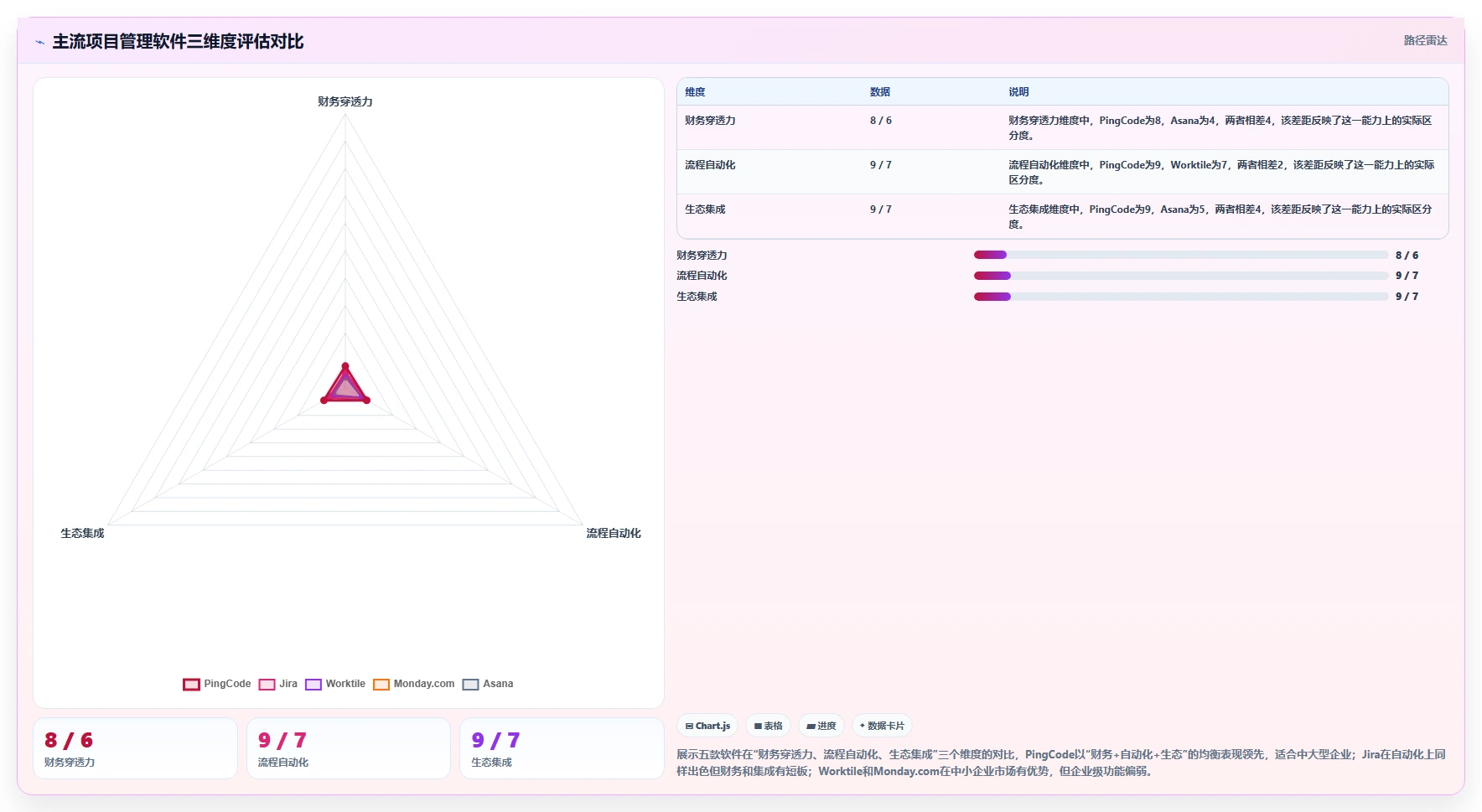
Task: Click the 财务穿透力 label beside its progress bar
Action: [x=702, y=256]
